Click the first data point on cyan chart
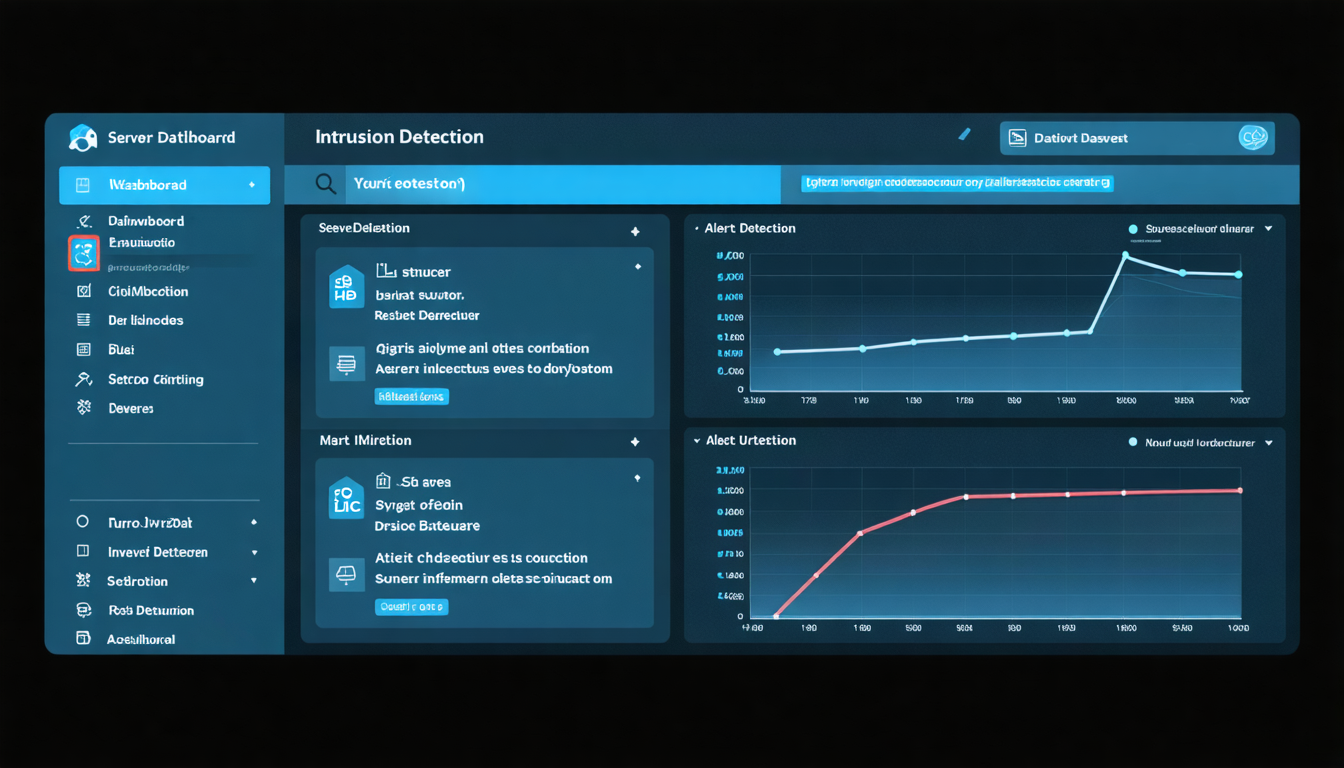The width and height of the screenshot is (1344, 768). click(x=777, y=352)
